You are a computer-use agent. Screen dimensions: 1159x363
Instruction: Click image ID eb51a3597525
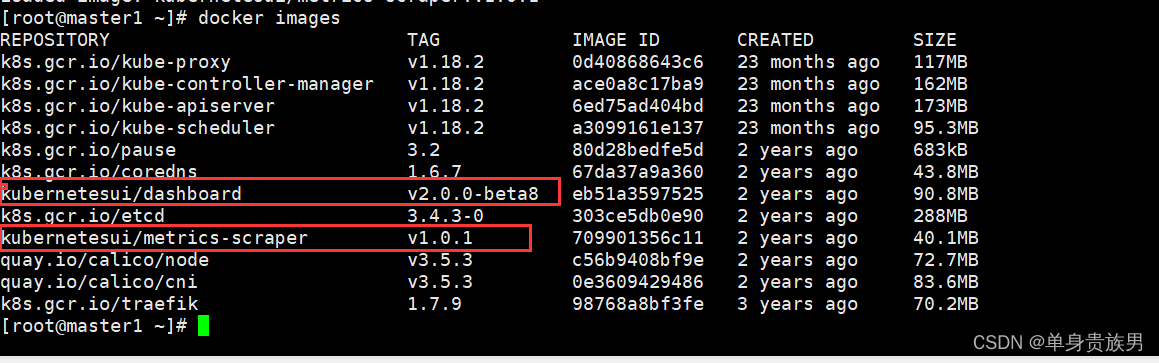coord(638,194)
